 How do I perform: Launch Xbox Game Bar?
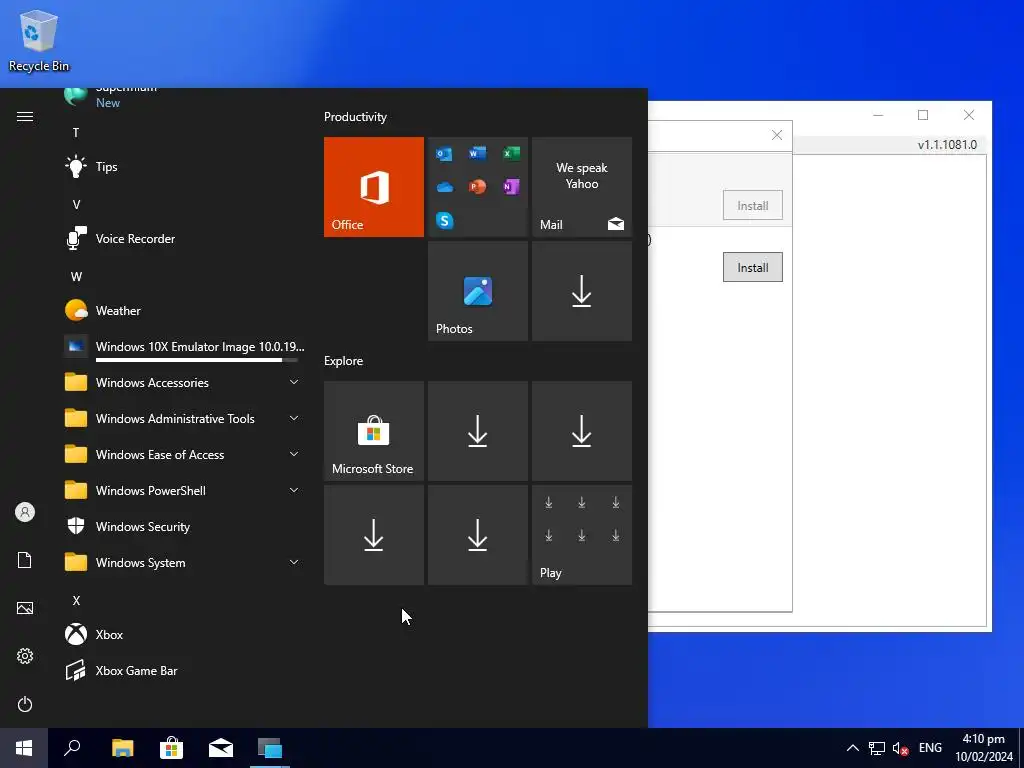pyautogui.click(x=183, y=671)
